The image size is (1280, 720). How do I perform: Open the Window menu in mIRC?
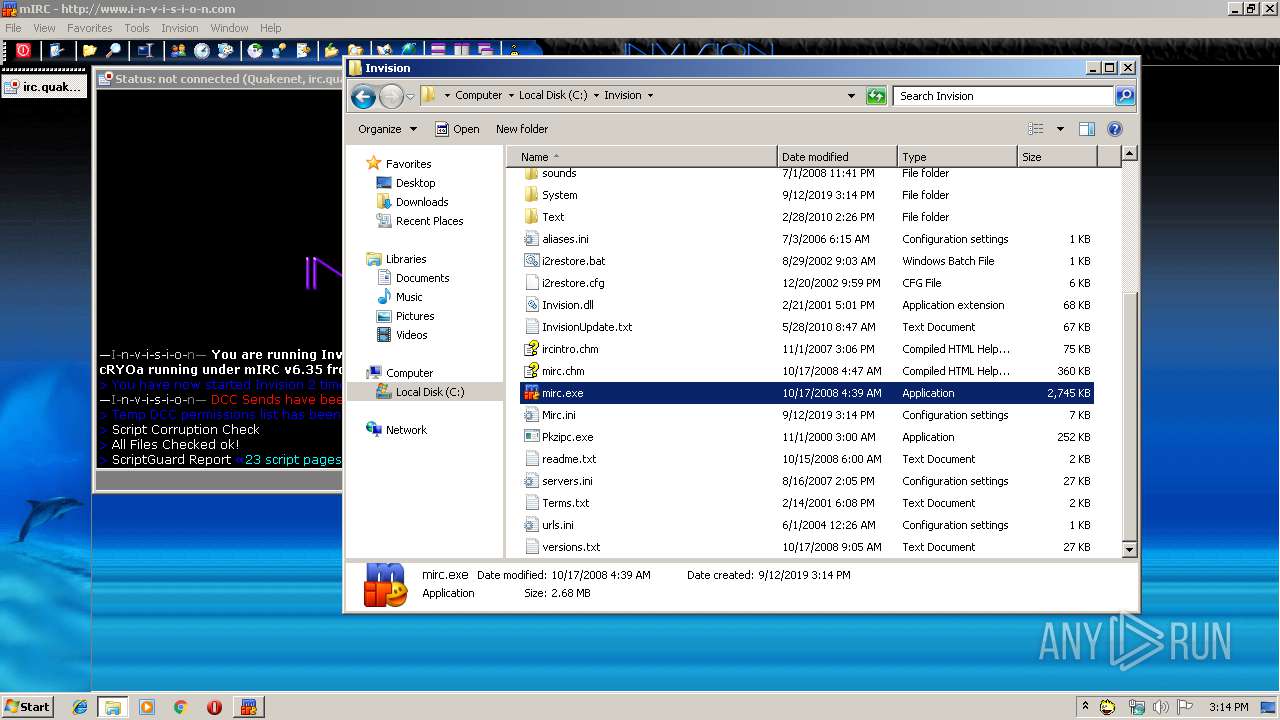click(x=229, y=28)
